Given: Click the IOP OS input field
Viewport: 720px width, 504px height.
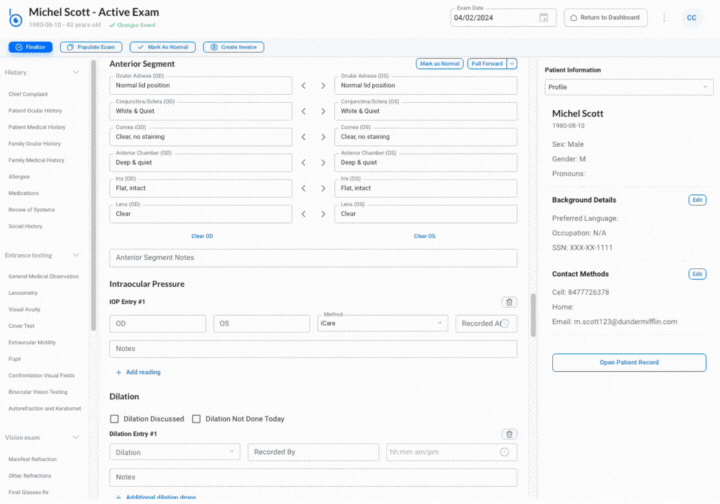Looking at the screenshot, I should [x=261, y=324].
